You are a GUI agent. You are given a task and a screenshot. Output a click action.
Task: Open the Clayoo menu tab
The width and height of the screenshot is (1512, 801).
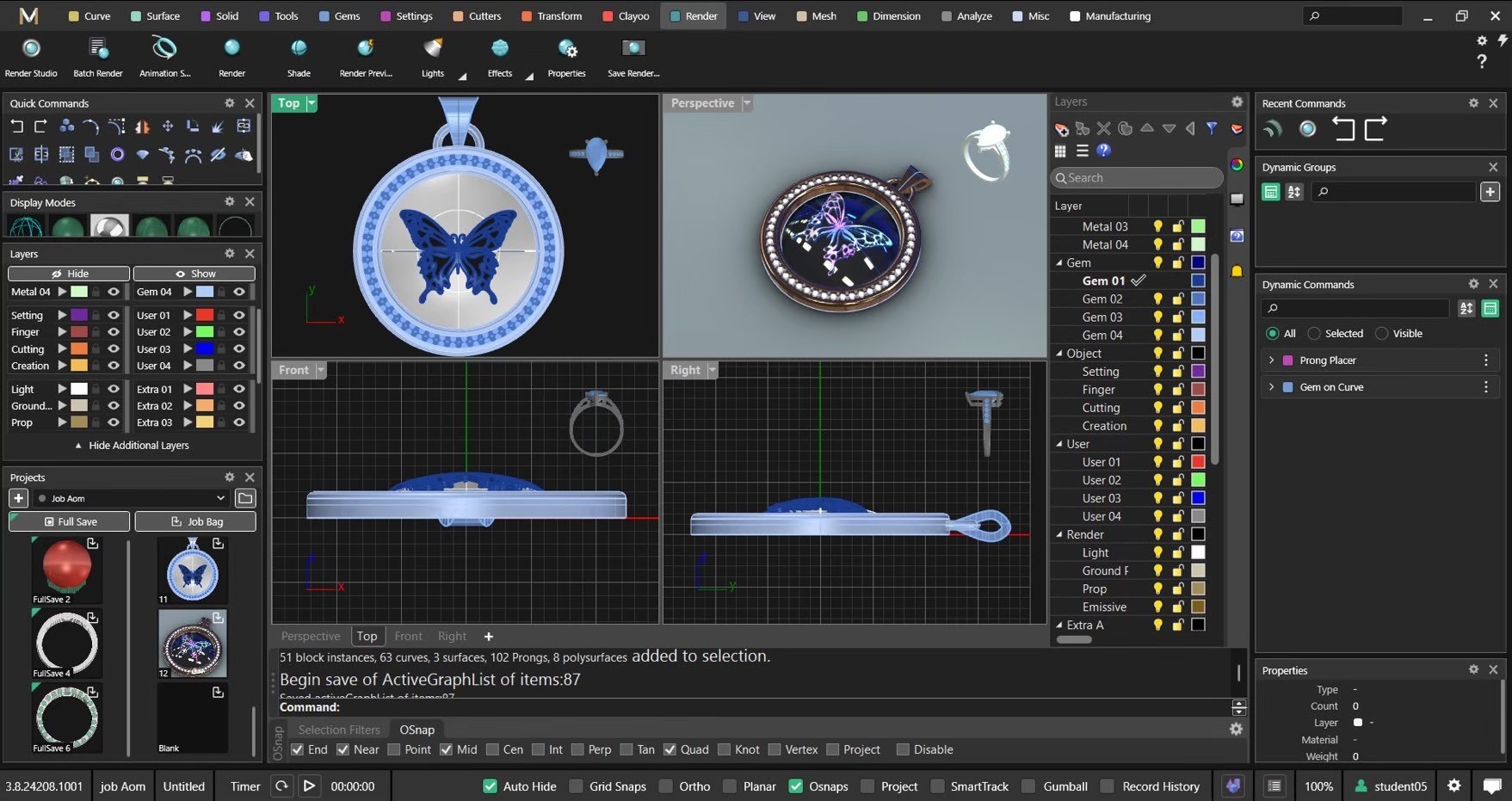(626, 15)
